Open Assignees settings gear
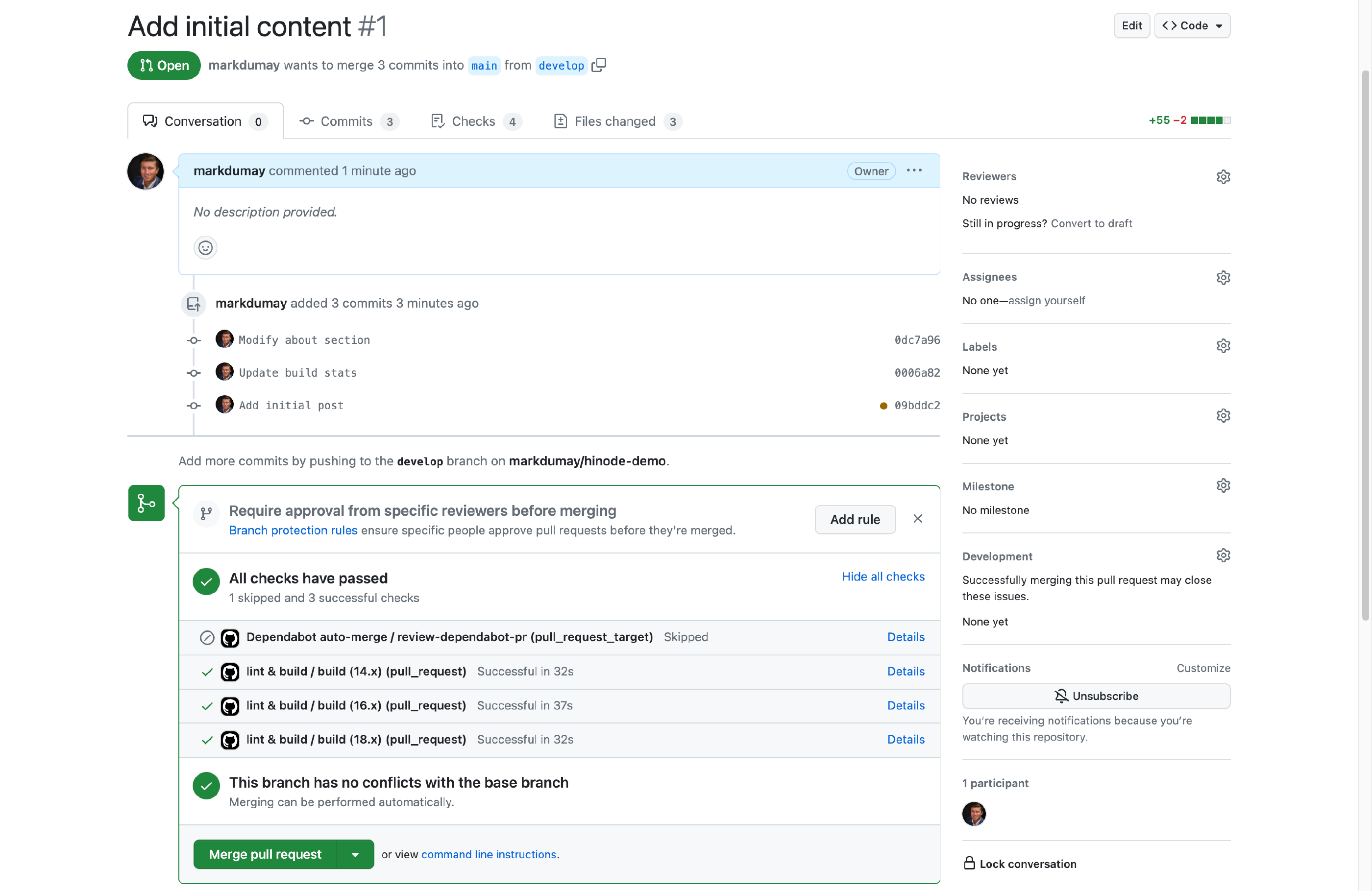The width and height of the screenshot is (1372, 891). [1223, 277]
